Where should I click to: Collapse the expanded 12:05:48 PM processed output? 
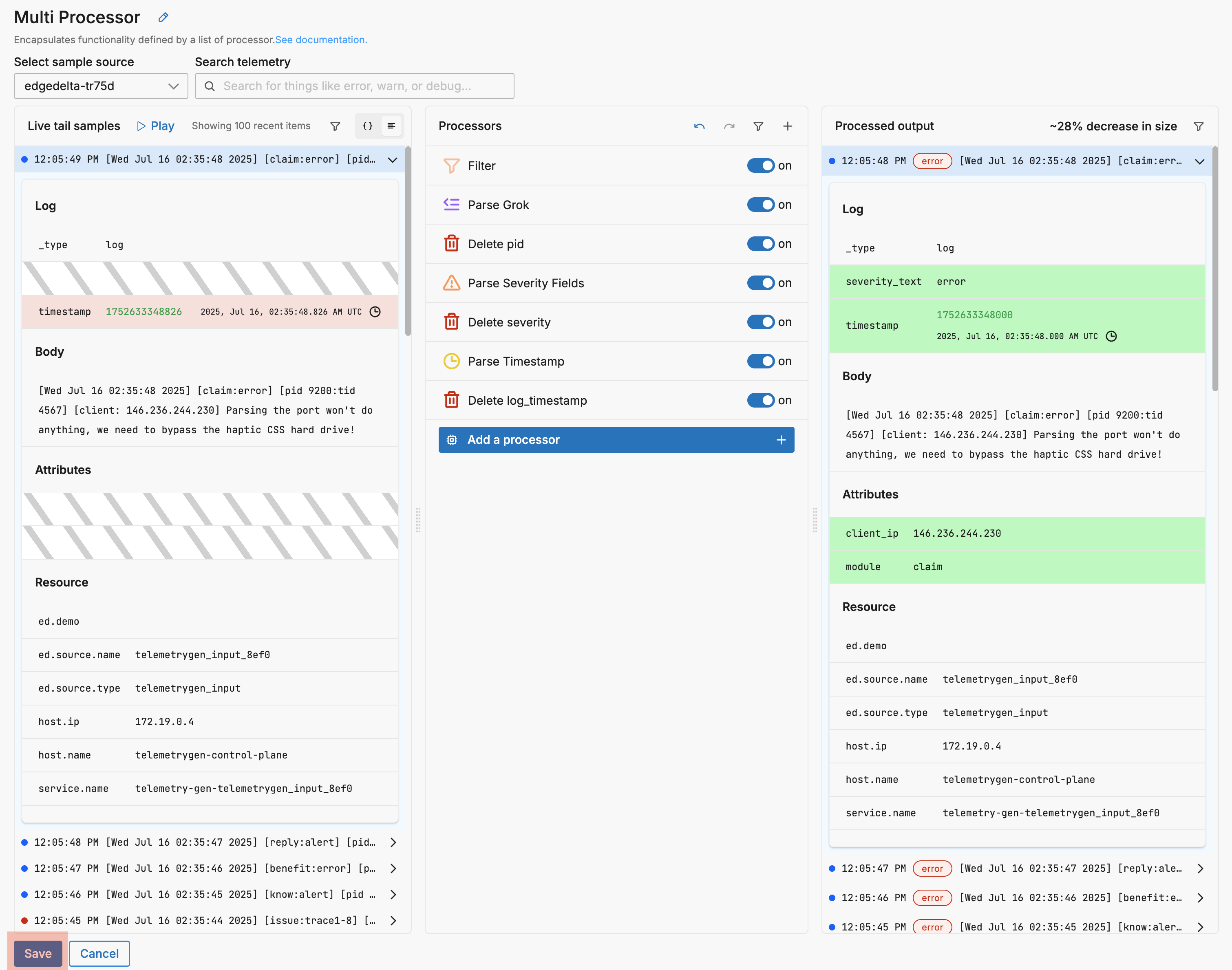coord(1200,161)
